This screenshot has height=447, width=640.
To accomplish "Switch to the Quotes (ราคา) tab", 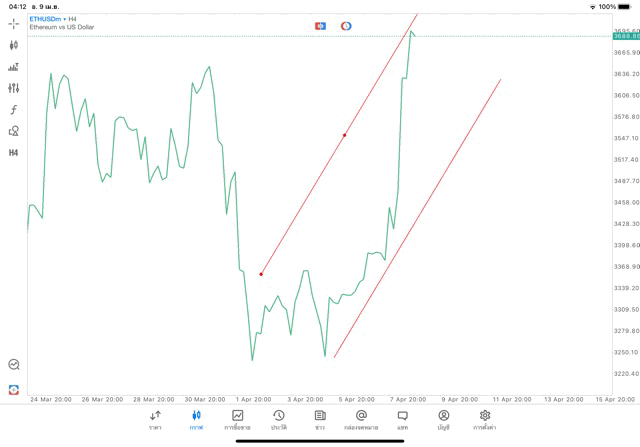I will (155, 420).
